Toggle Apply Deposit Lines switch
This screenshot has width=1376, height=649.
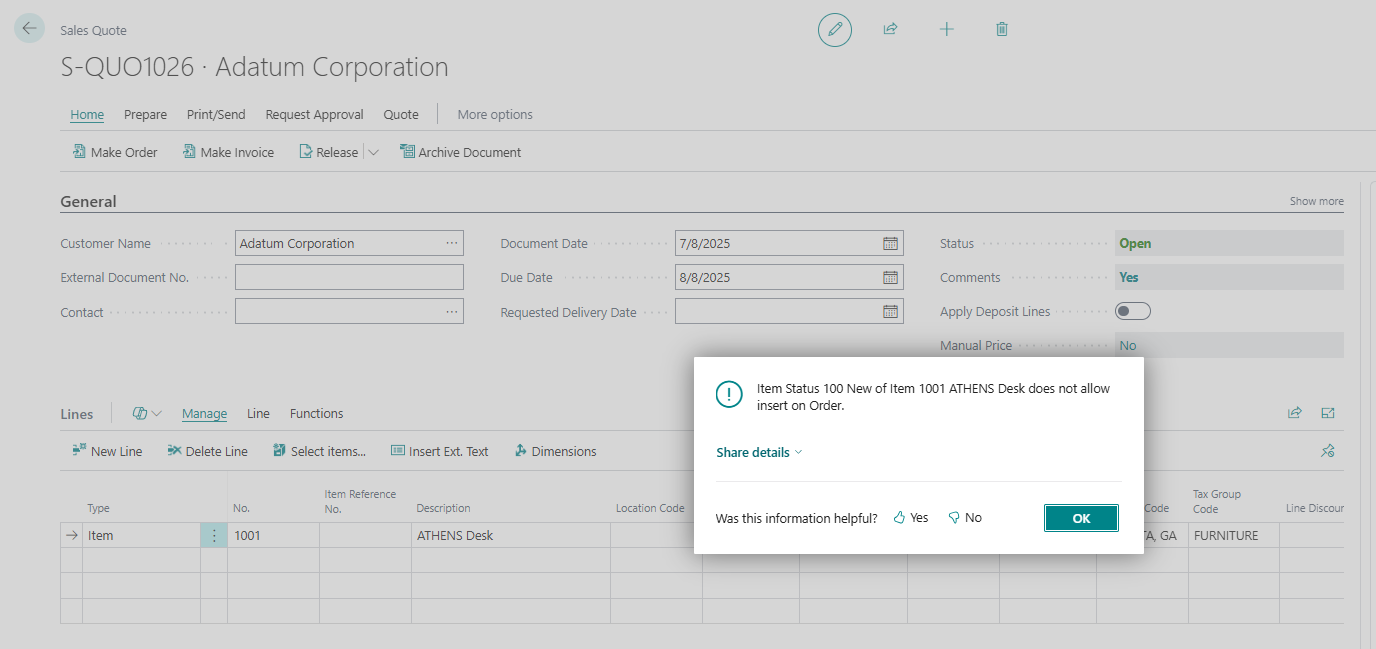tap(1133, 312)
